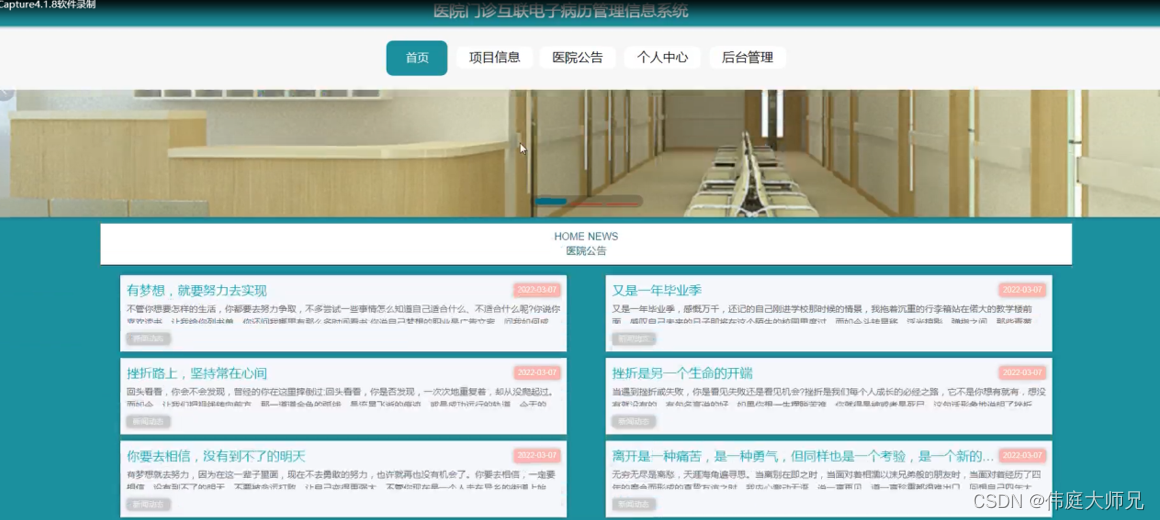Open the article 有梦想，就要努力去实现

click(x=197, y=291)
